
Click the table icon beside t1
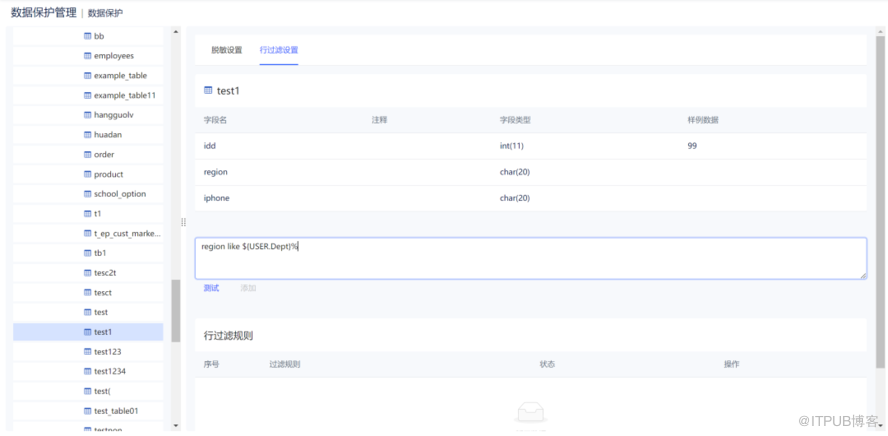click(x=87, y=213)
